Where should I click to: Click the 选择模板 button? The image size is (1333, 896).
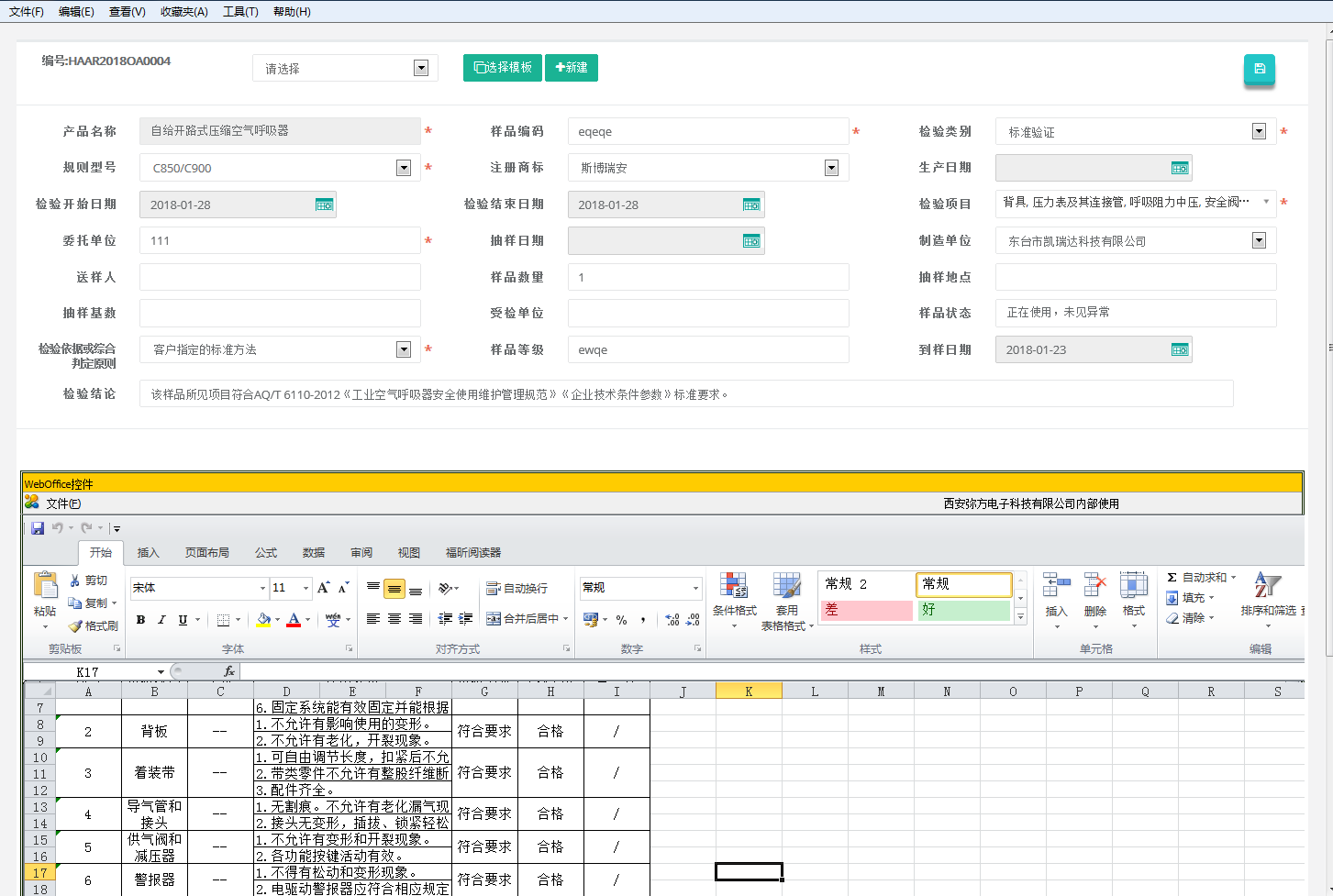point(502,68)
